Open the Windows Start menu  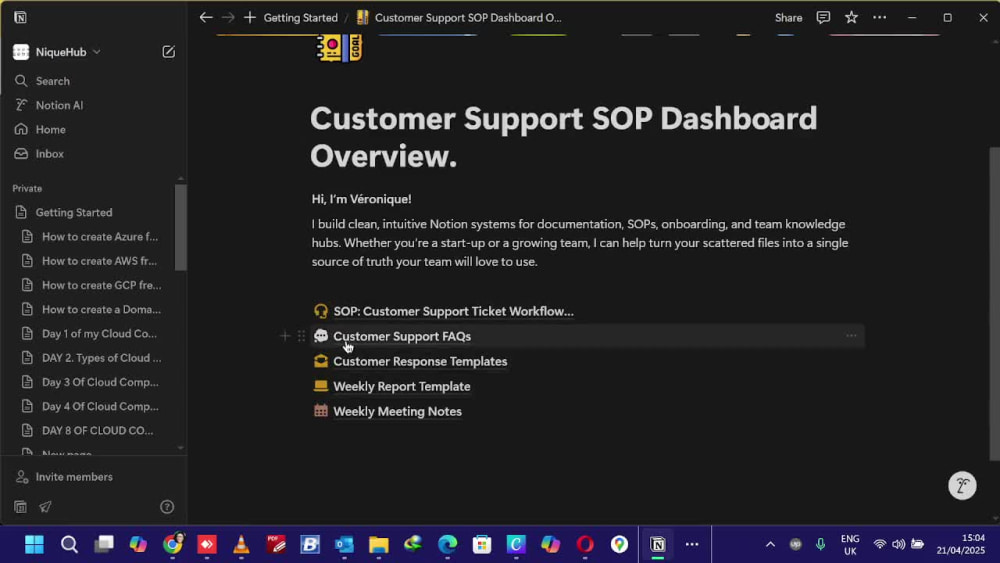tap(34, 545)
